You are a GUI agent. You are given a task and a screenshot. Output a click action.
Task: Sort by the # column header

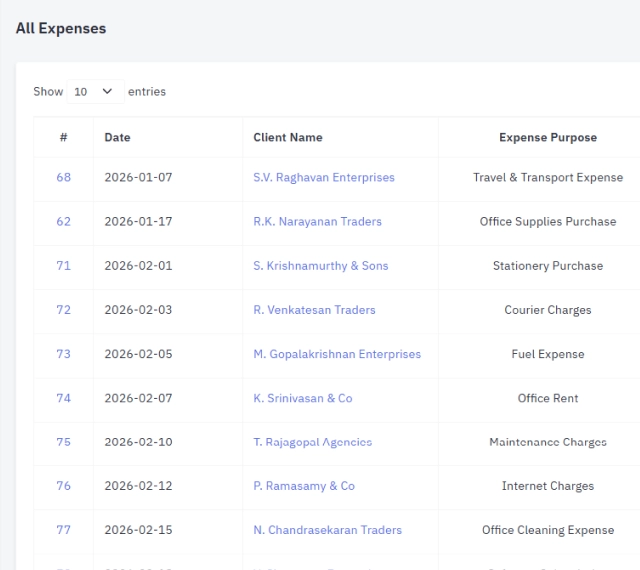64,137
